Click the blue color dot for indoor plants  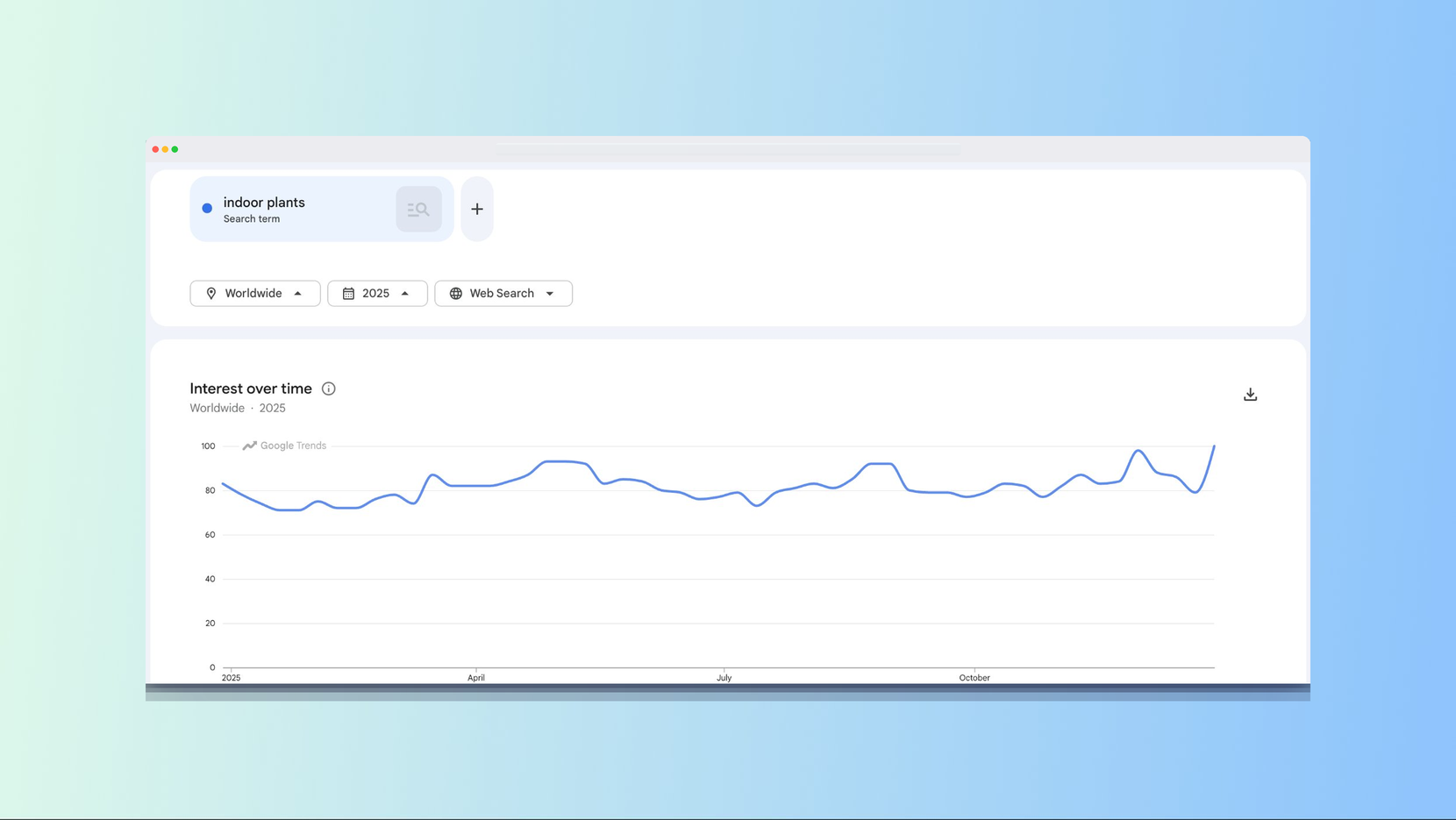207,209
